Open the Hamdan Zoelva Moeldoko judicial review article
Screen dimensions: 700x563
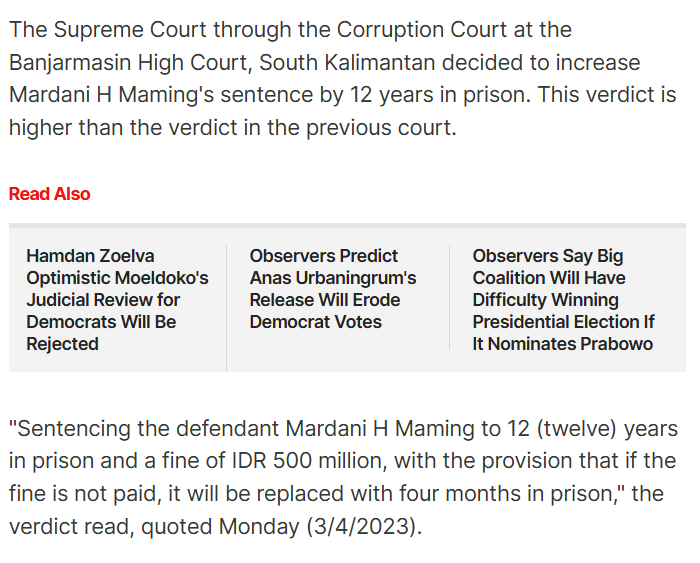(x=117, y=300)
